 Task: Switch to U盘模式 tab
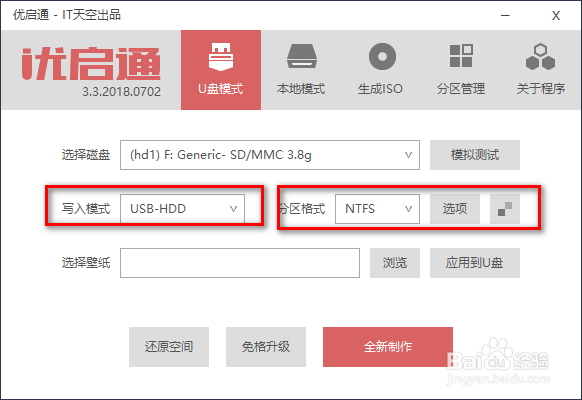tap(221, 70)
